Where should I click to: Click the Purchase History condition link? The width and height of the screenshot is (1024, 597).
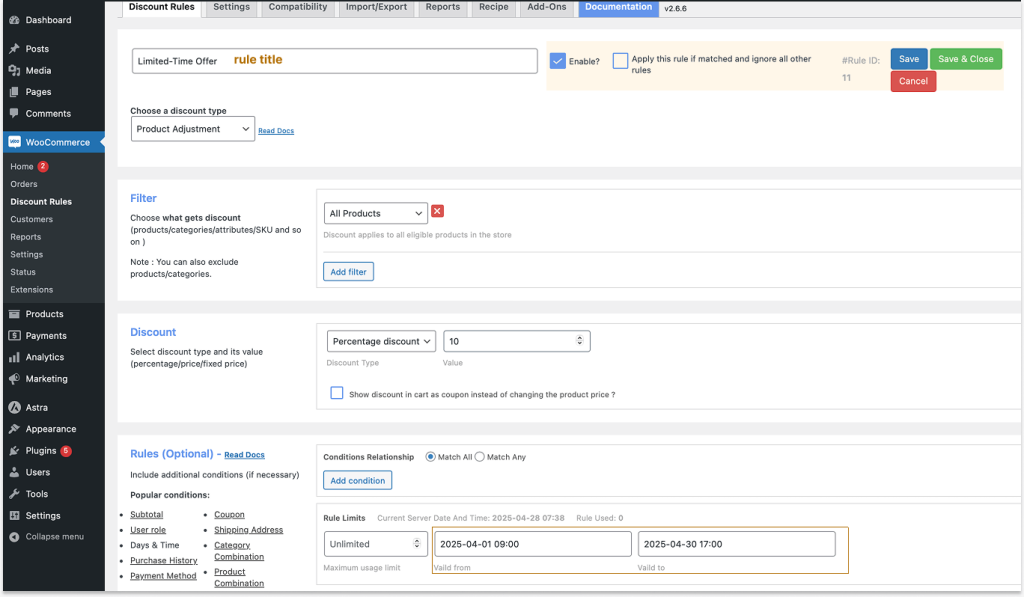tap(163, 560)
